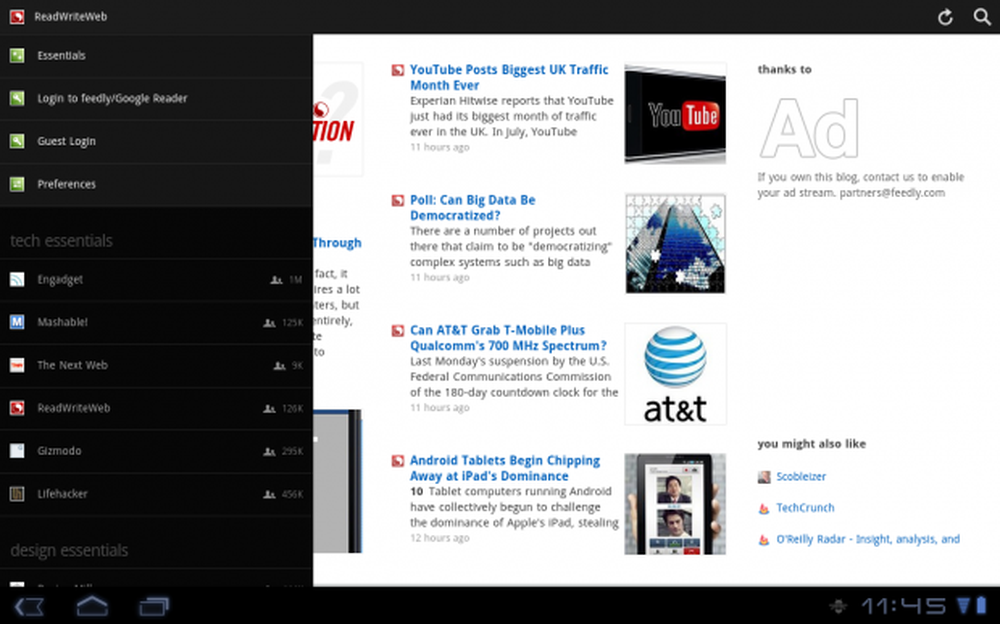1000x624 pixels.
Task: Tap the skyscraper puzzle thumbnail
Action: point(675,244)
